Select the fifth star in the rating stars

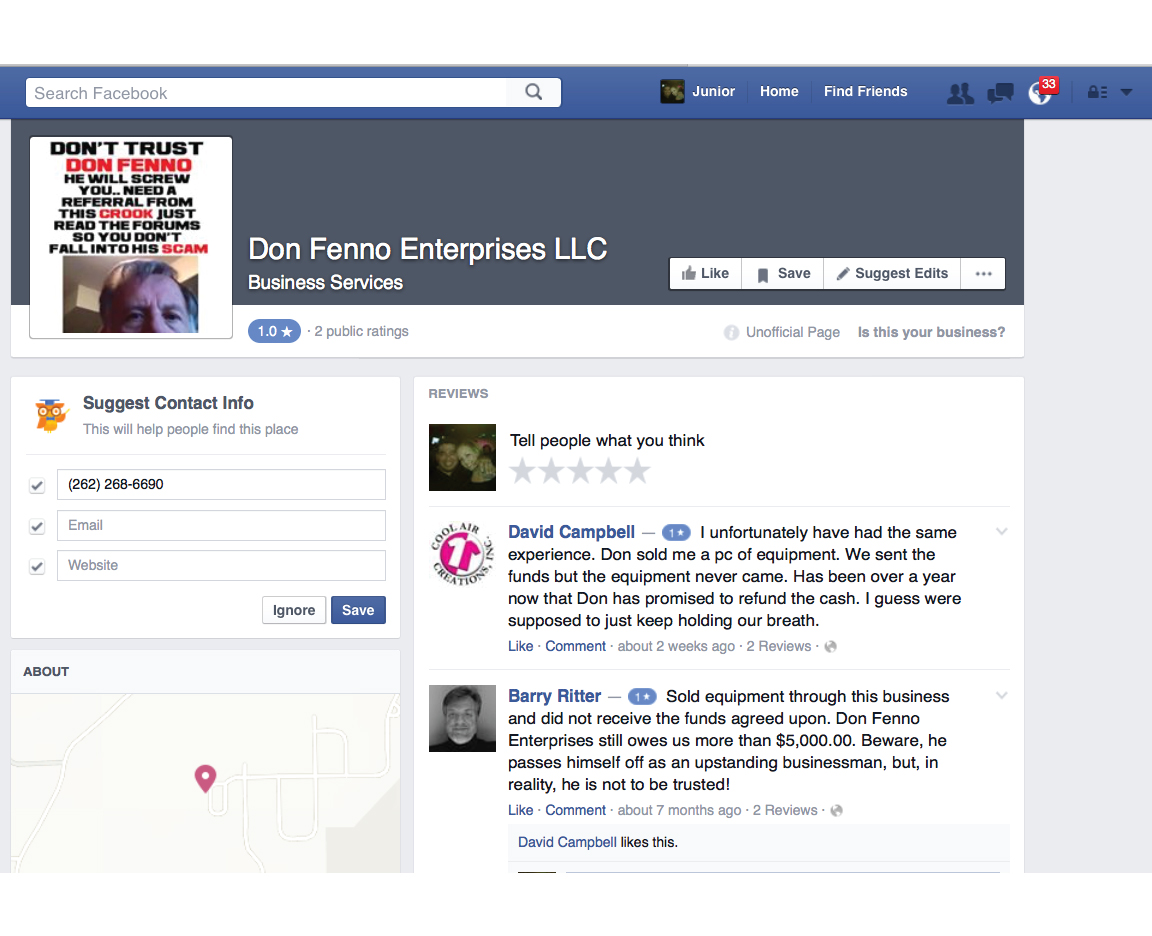(x=637, y=470)
